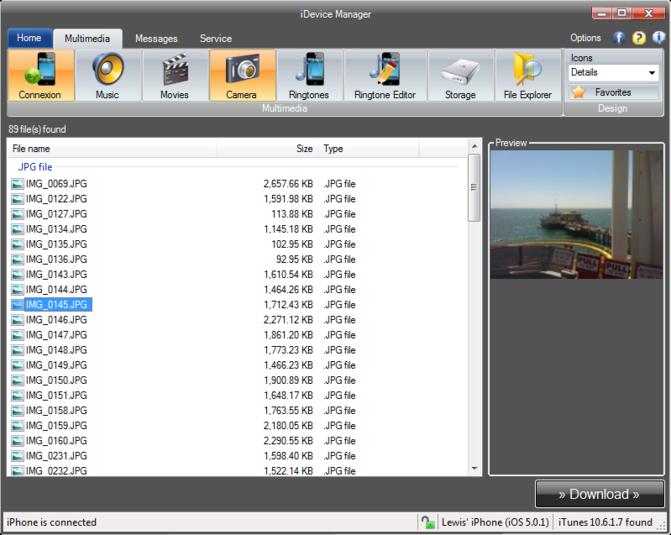Open the yellow help question icon

pos(638,38)
